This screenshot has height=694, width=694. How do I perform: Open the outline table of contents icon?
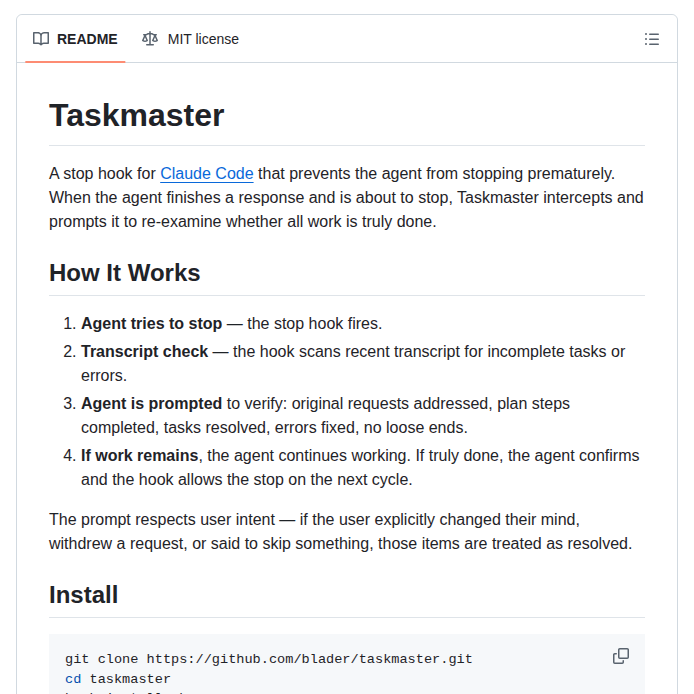click(652, 39)
